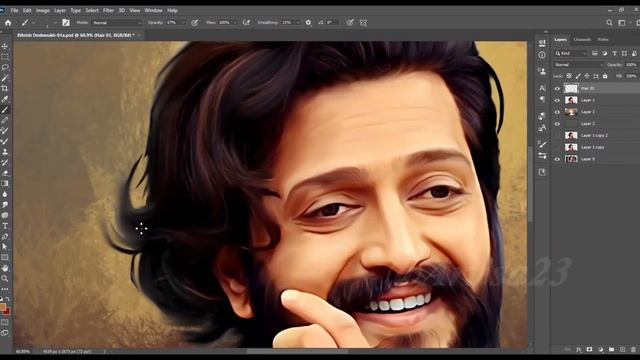Add a layer mask icon
The height and width of the screenshot is (360, 640).
(x=589, y=349)
